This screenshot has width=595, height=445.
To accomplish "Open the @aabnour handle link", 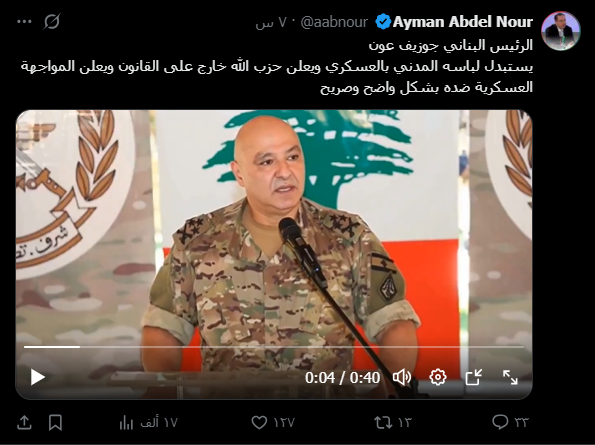I will (x=334, y=22).
